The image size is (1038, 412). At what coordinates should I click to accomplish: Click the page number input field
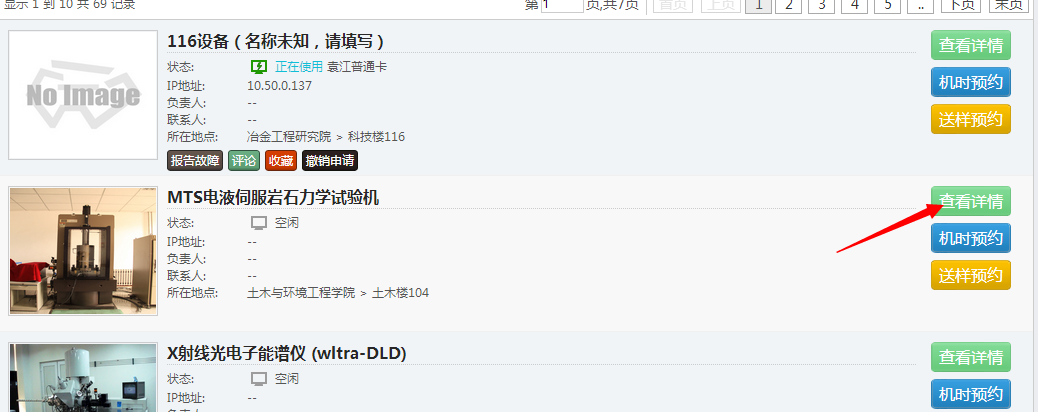pyautogui.click(x=562, y=5)
